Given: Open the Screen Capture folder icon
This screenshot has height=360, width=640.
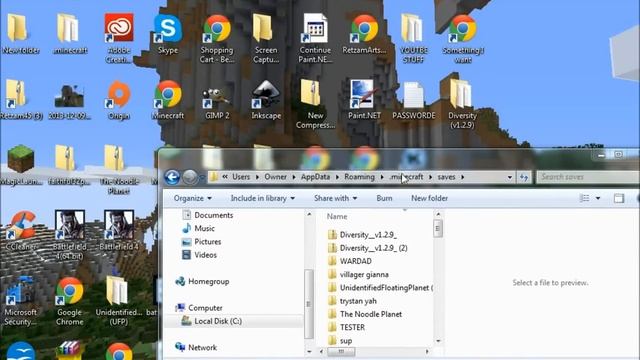Looking at the screenshot, I should [266, 39].
